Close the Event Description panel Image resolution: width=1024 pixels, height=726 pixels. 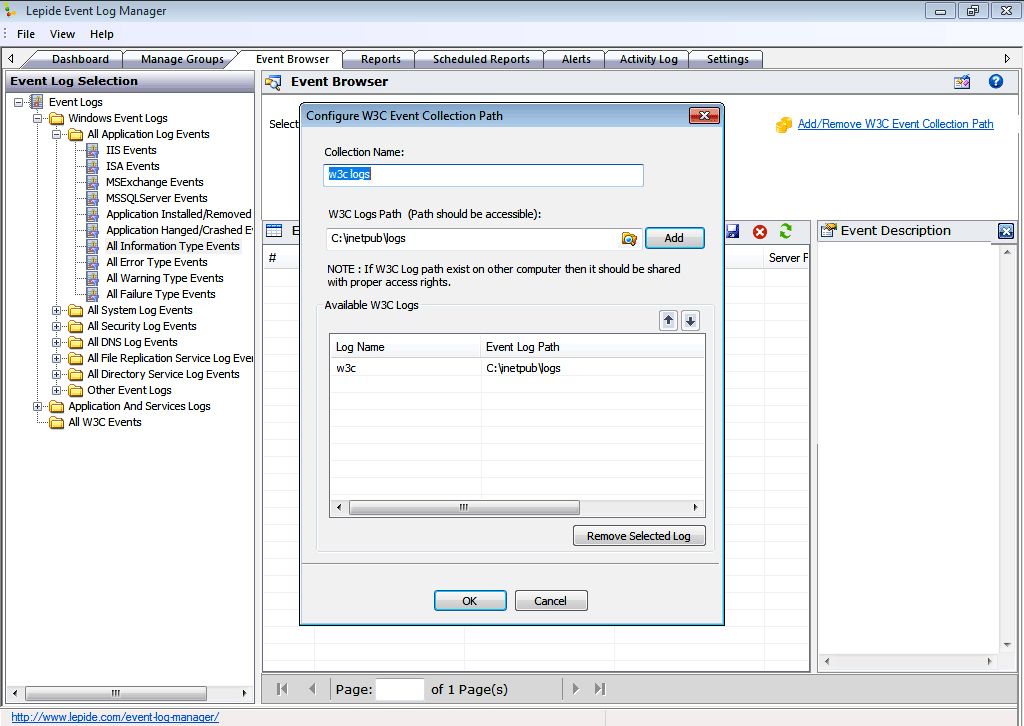[x=1006, y=230]
